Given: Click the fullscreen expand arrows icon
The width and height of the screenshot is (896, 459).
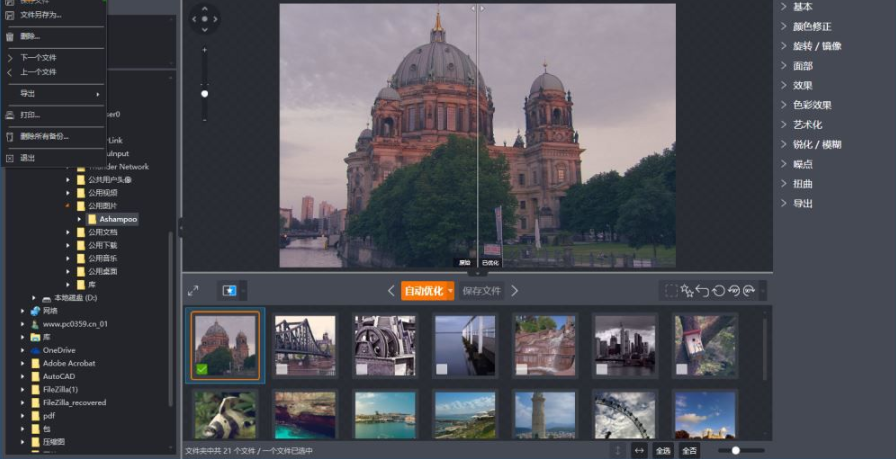Looking at the screenshot, I should pos(193,291).
